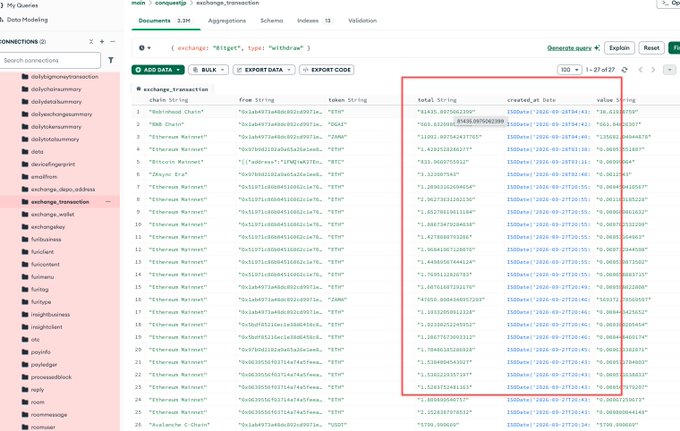Switch to the Aggregations tab
Viewport: 680px width, 431px height.
pos(227,20)
